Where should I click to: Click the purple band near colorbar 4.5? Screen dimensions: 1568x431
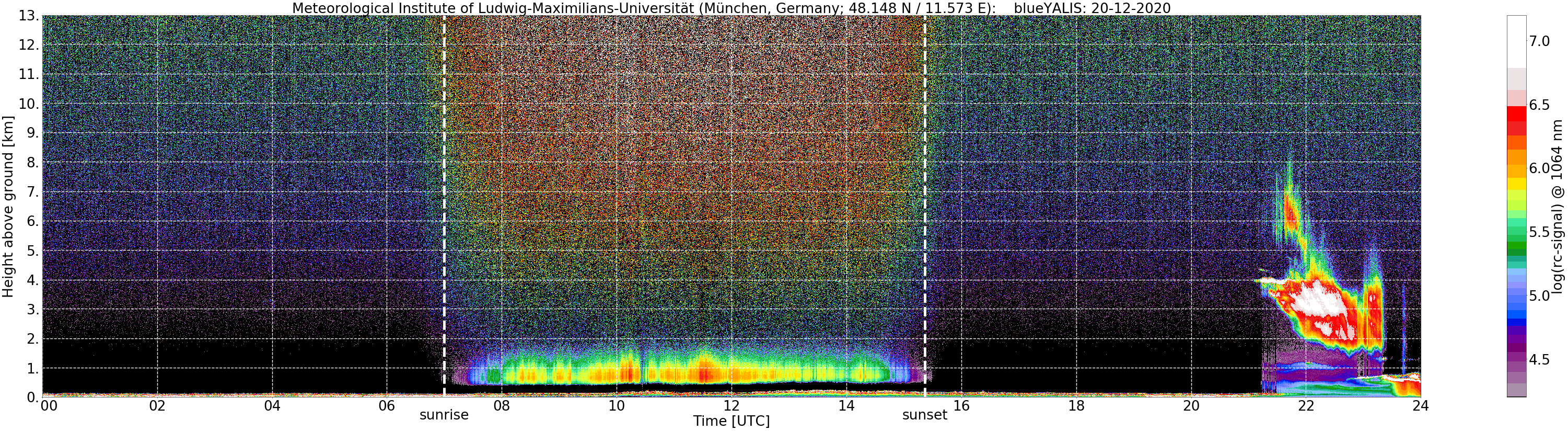coord(1516,358)
